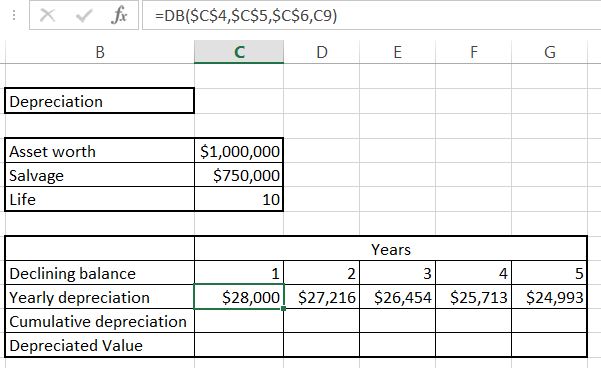The image size is (601, 368).
Task: Select column G header
Action: 550,52
